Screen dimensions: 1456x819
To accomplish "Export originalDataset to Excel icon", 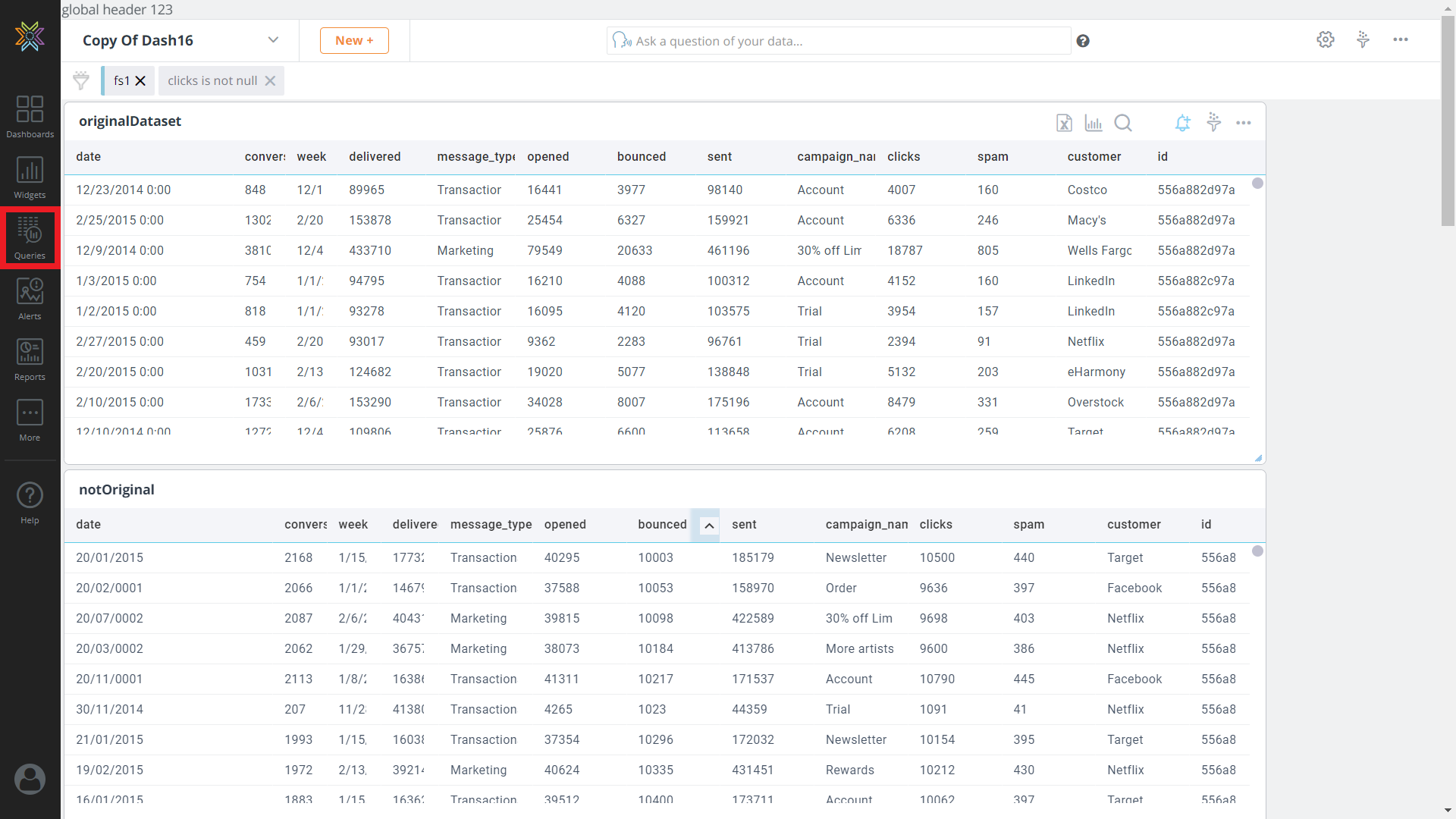I will 1064,123.
